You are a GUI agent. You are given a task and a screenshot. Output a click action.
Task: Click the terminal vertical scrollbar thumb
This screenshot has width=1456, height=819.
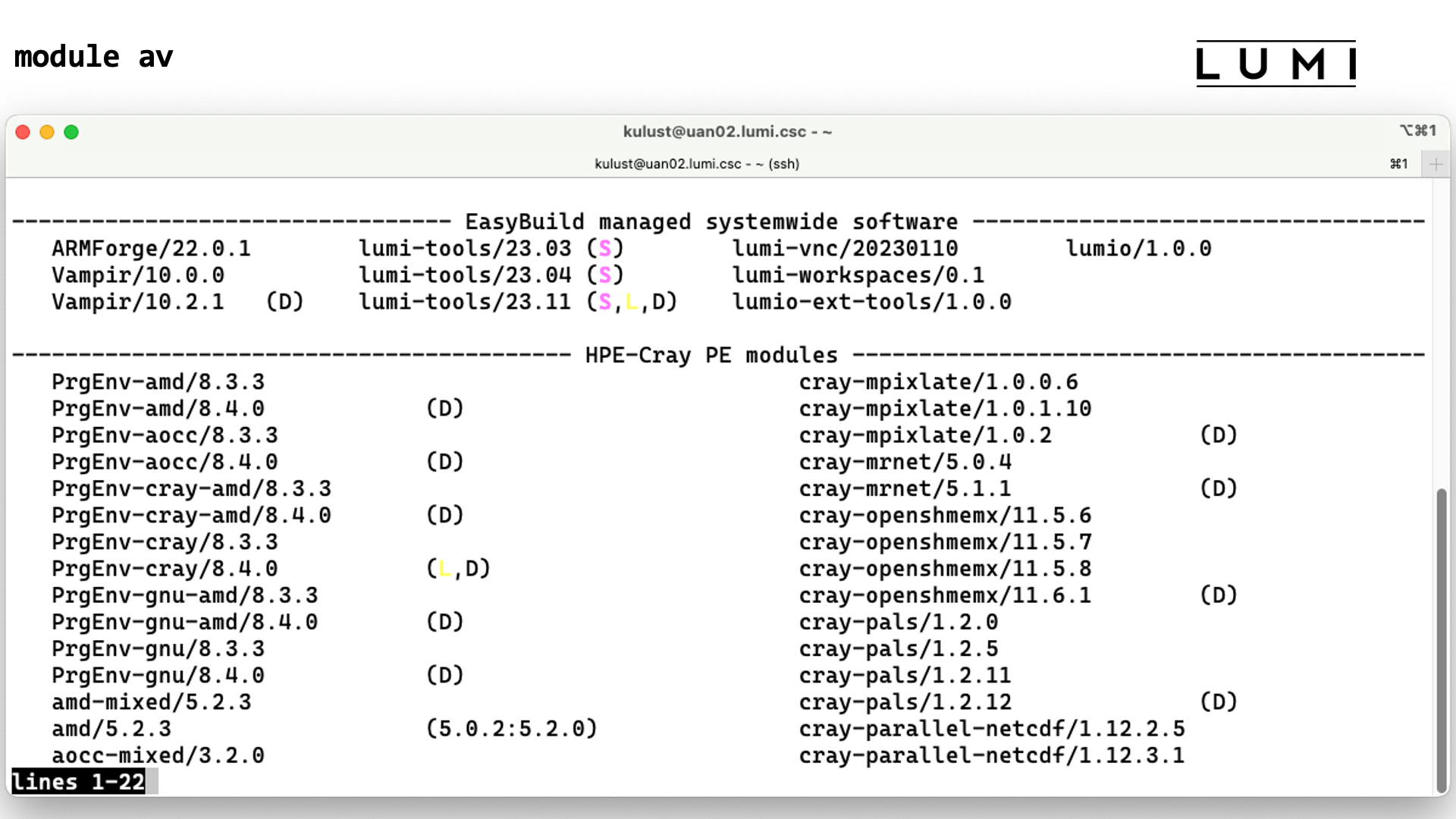point(1442,641)
